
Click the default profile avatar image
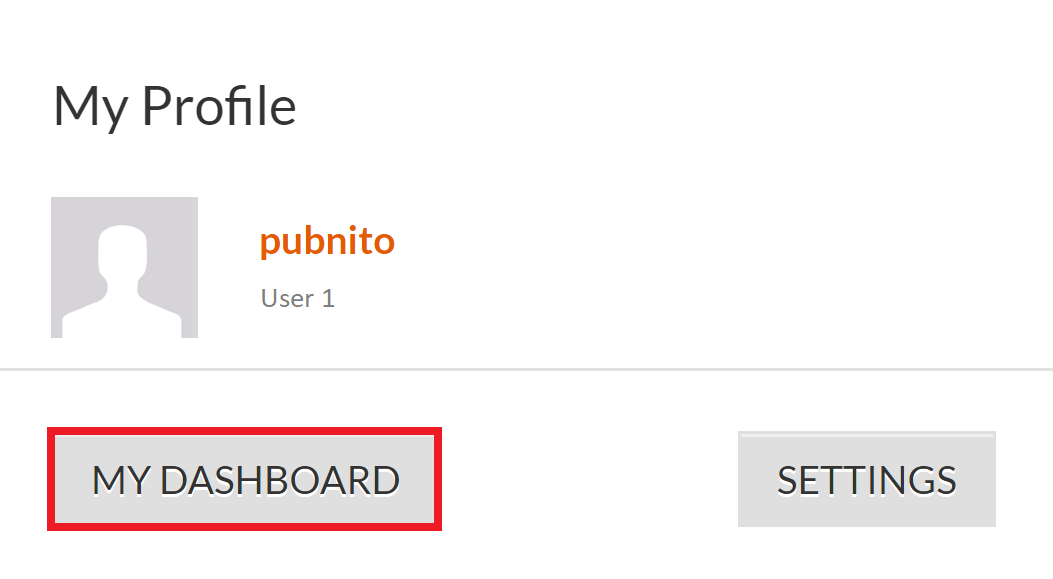[124, 267]
